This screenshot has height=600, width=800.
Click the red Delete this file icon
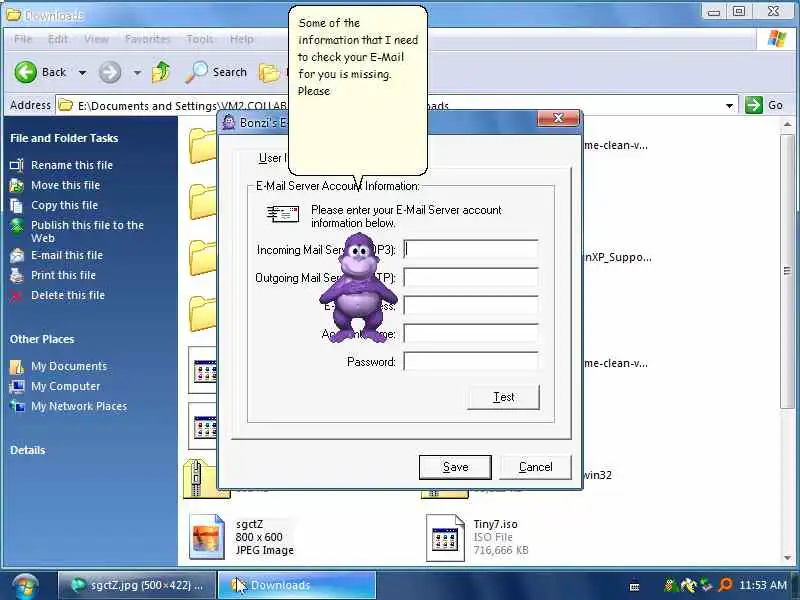tap(17, 295)
